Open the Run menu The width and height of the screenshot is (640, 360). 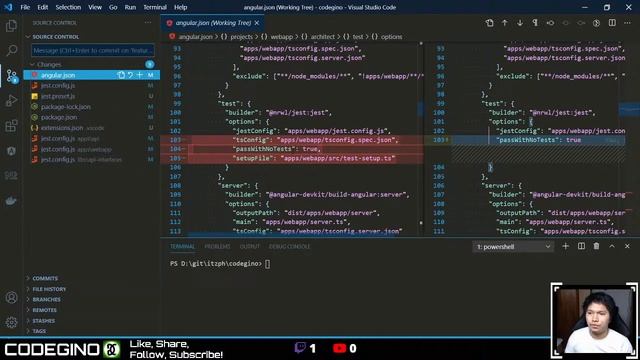(130, 7)
